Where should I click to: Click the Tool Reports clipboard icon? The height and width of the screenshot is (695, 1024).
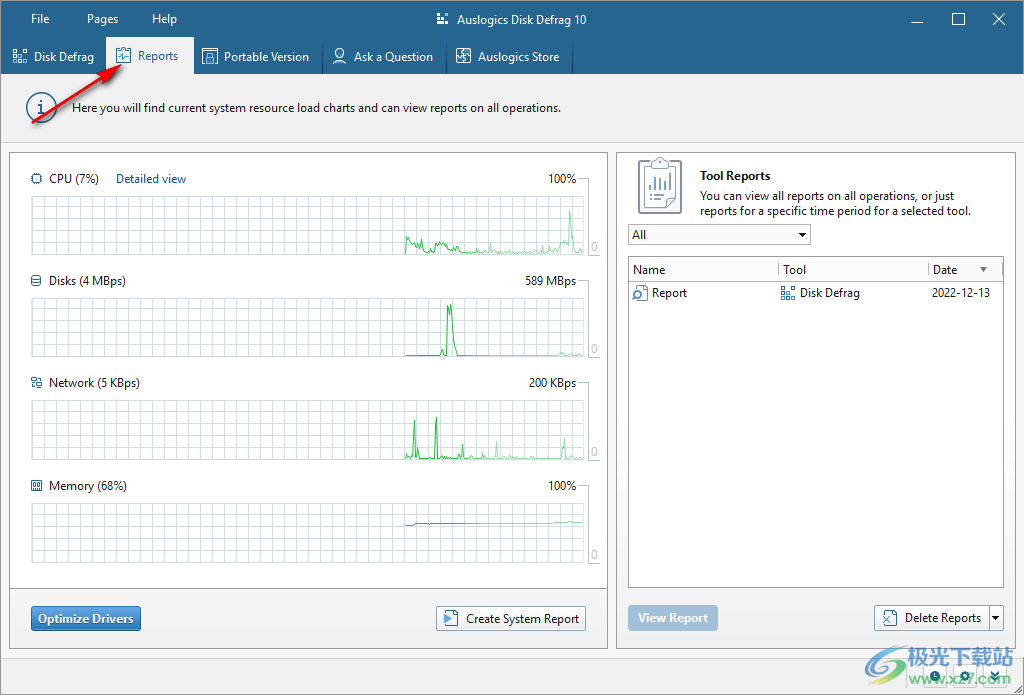(660, 186)
